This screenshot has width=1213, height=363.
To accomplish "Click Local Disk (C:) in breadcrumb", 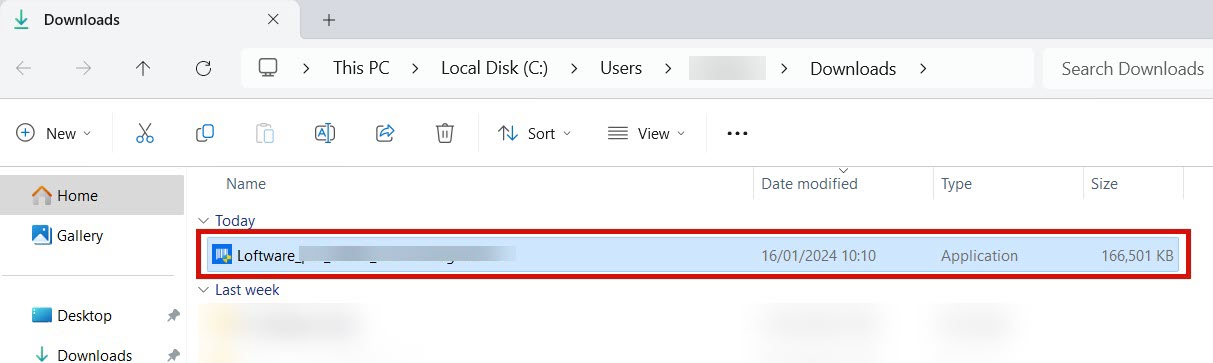I will coord(494,69).
